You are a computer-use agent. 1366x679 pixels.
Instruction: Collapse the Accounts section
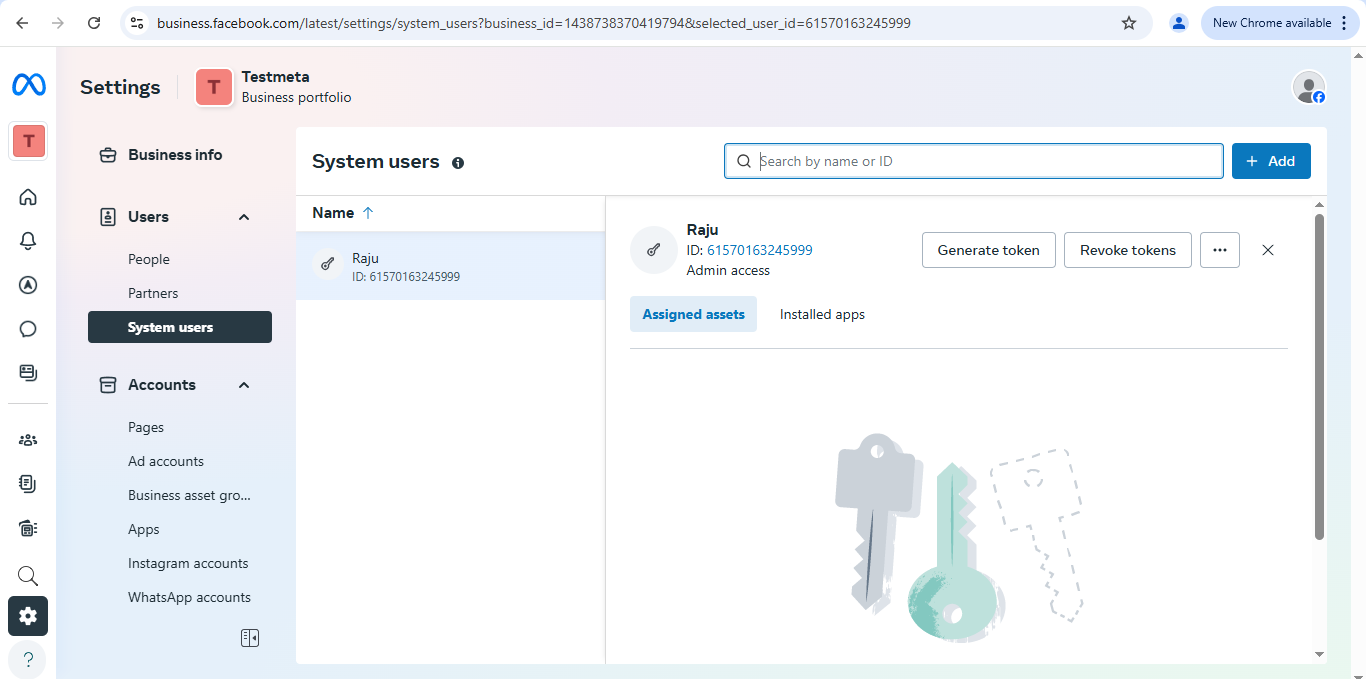pos(243,385)
